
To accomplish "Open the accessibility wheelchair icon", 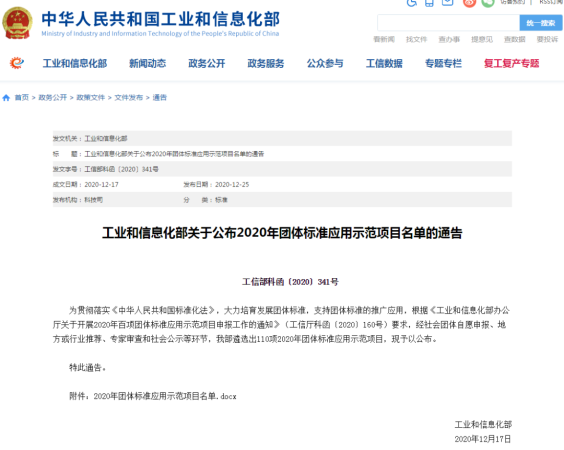I will click(x=411, y=3).
